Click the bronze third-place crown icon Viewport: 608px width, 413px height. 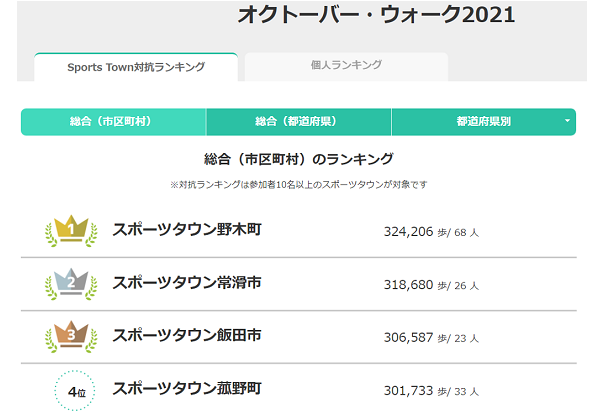click(x=72, y=335)
